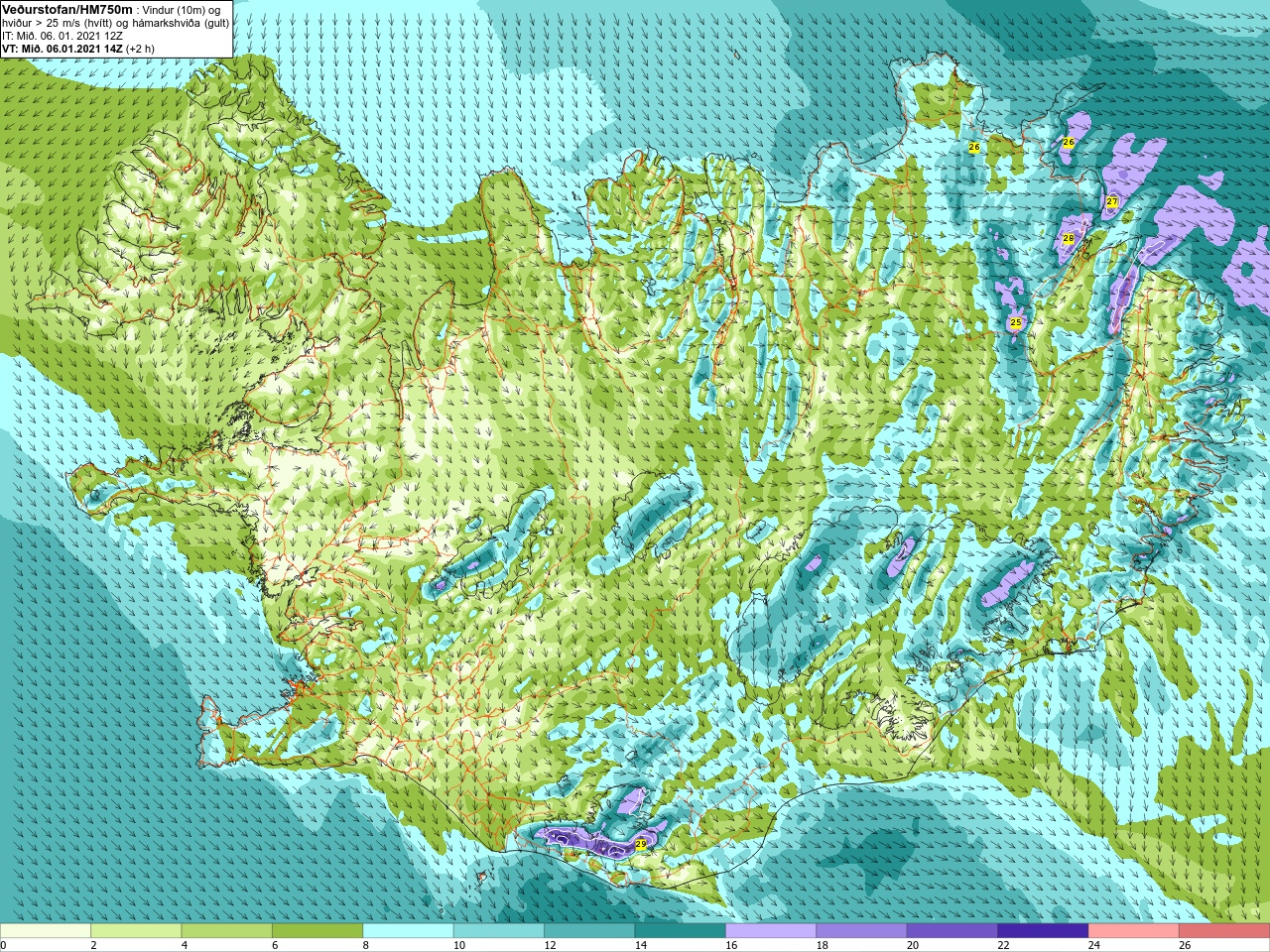Pick the 6–8 m/s olive green swatch
This screenshot has height=952, width=1270.
pos(317,930)
